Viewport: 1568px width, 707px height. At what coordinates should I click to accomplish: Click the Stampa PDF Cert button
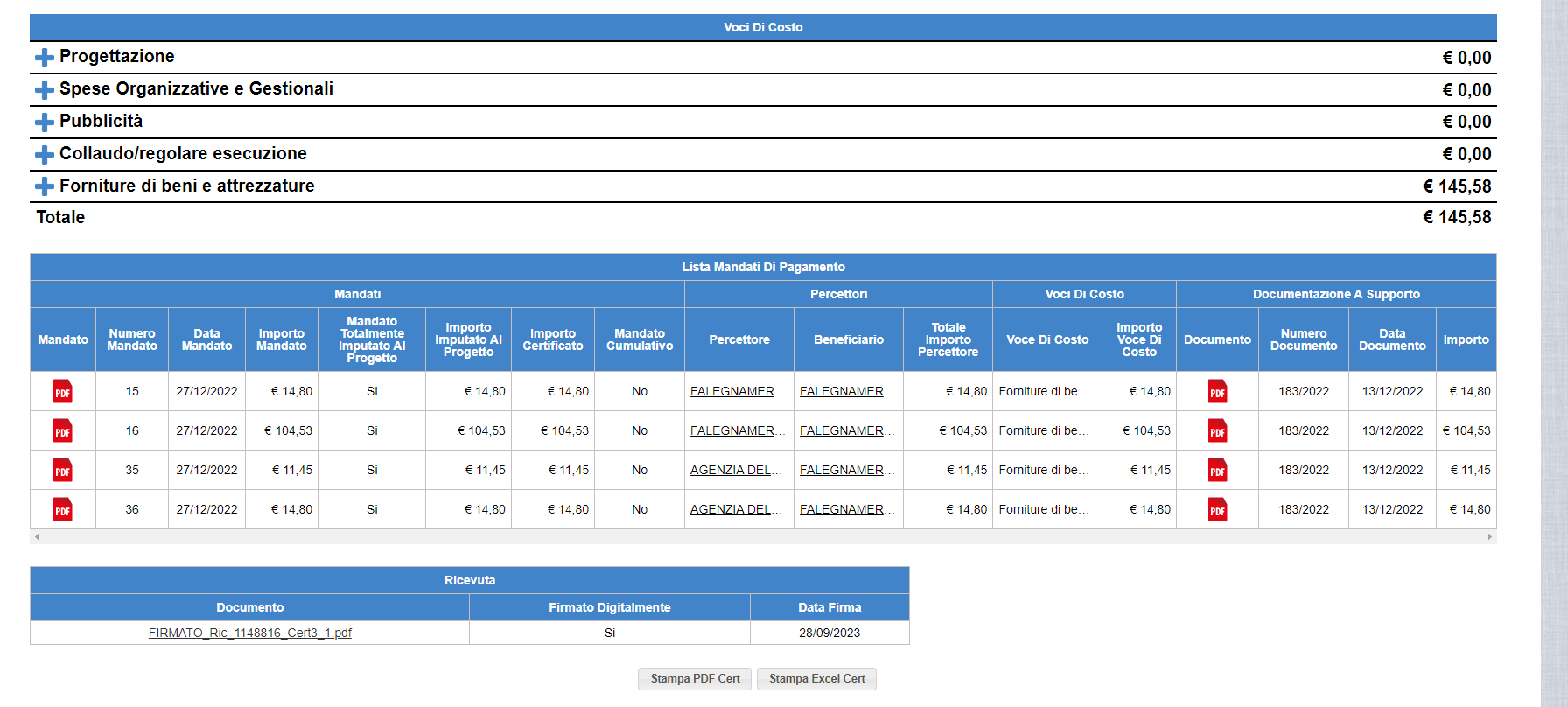tap(695, 679)
